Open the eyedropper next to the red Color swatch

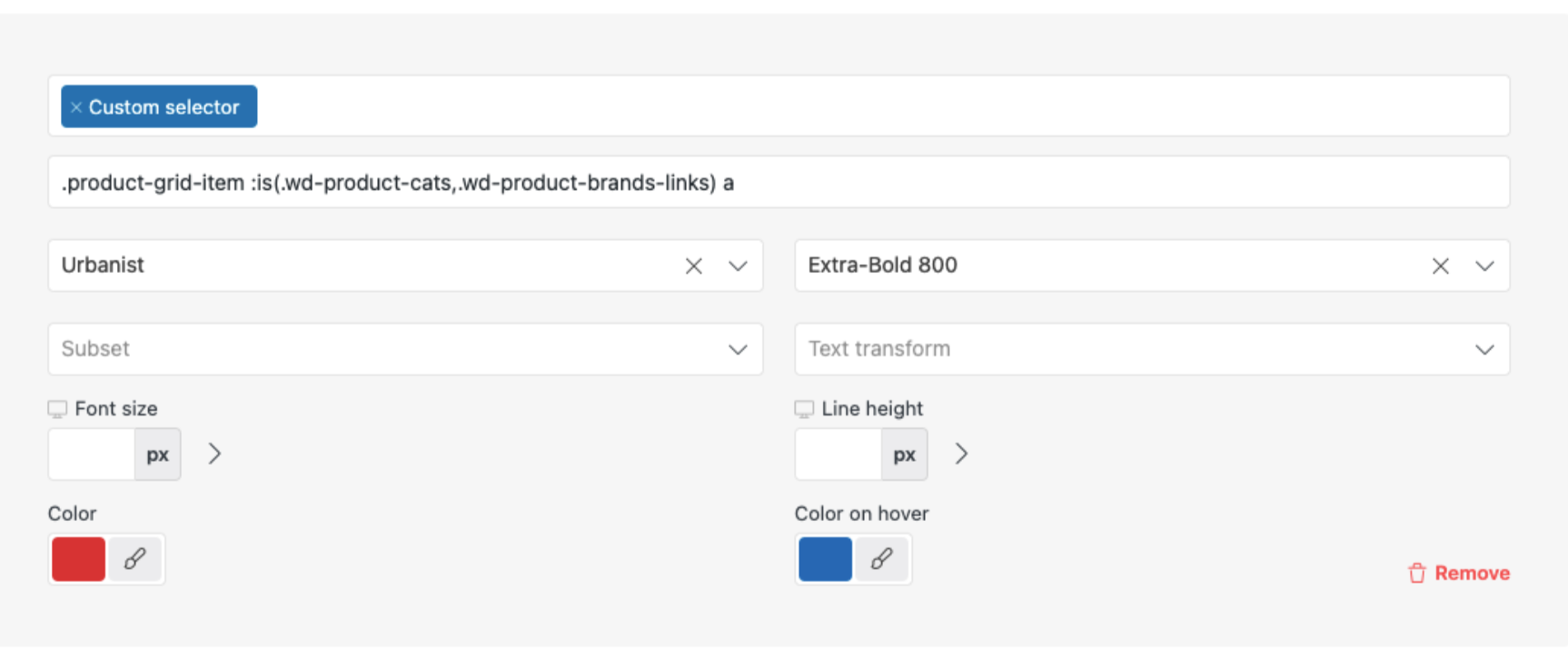tap(134, 559)
